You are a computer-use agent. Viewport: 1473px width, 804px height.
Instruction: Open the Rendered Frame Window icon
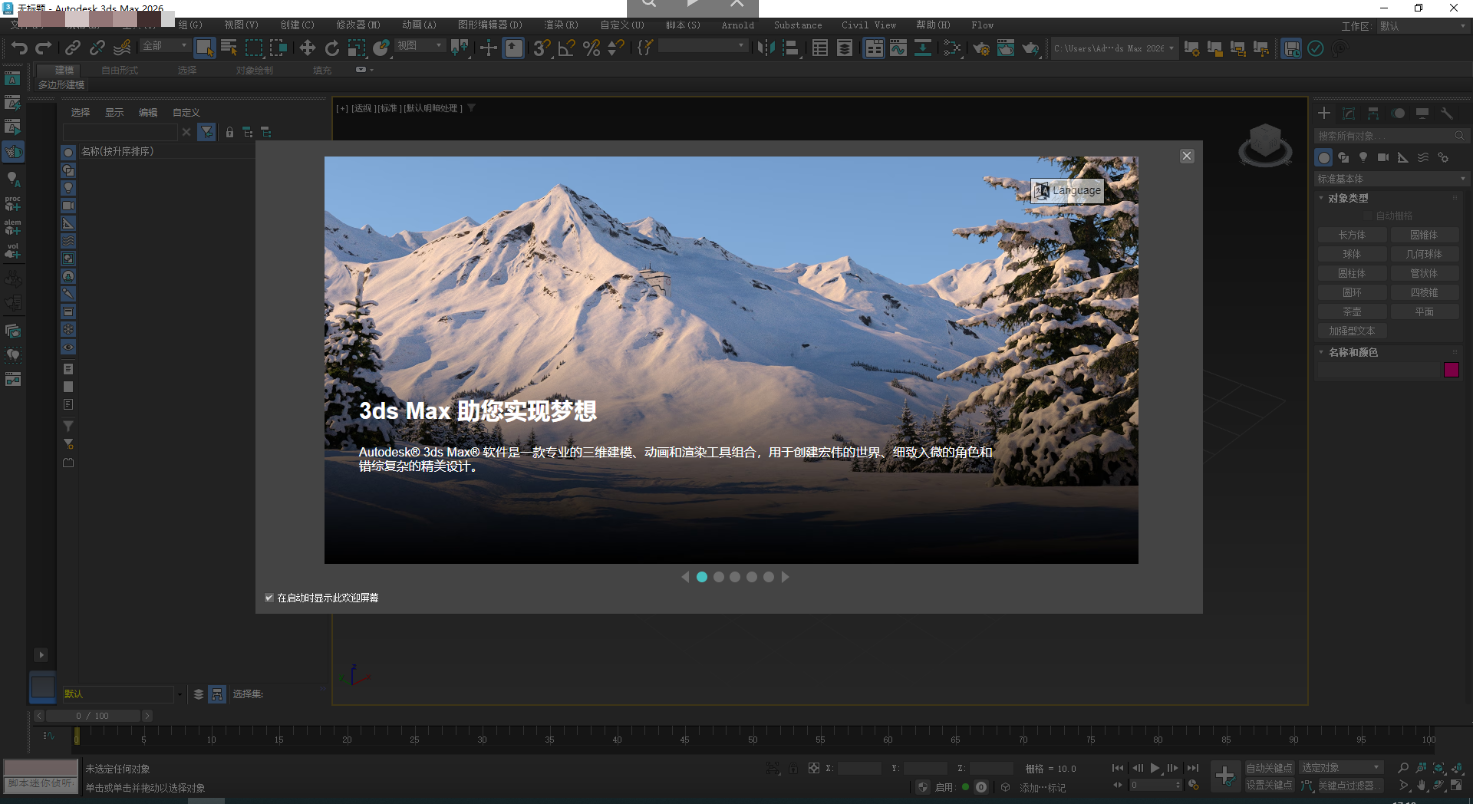[x=1005, y=47]
